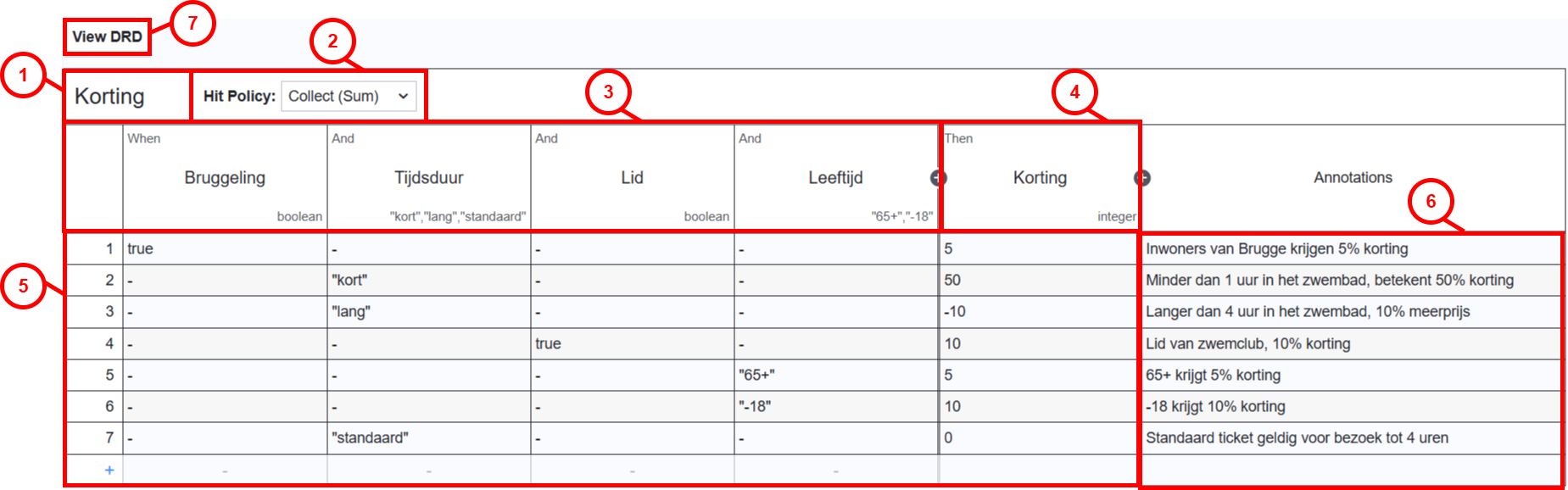The width and height of the screenshot is (1568, 490).
Task: Click the View DRD button
Action: tap(107, 37)
